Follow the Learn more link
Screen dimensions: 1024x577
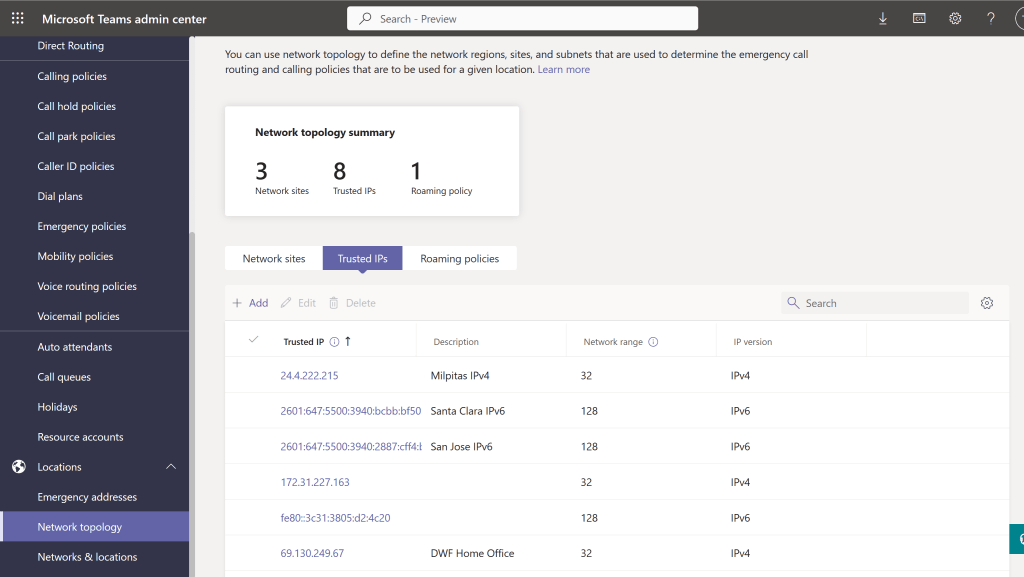pos(563,70)
